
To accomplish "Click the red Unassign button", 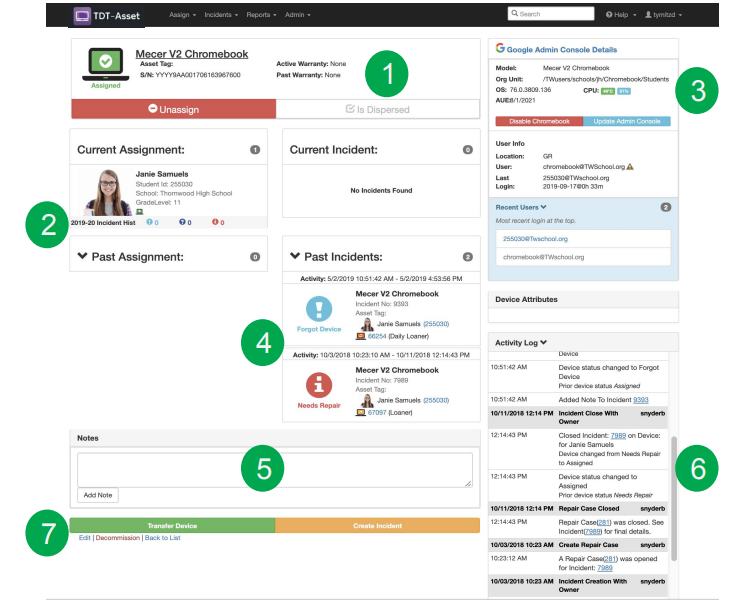I will pyautogui.click(x=173, y=109).
